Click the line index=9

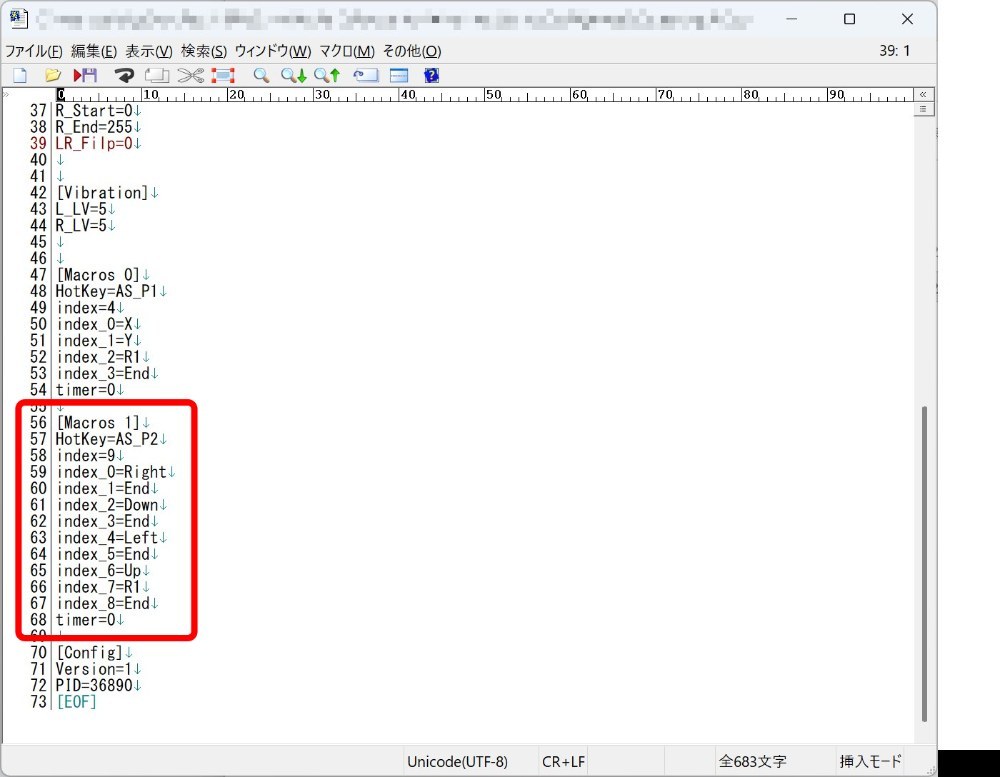click(x=85, y=456)
